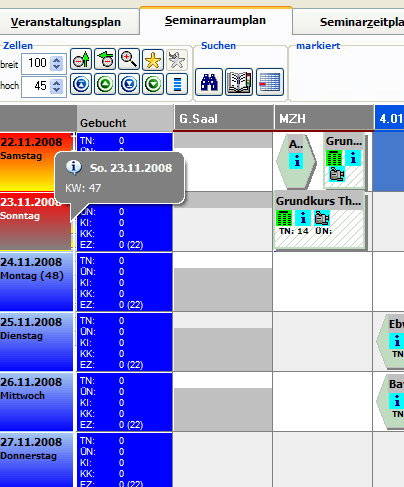Select the date row 27.11.2008 Donnerstag

pos(36,460)
